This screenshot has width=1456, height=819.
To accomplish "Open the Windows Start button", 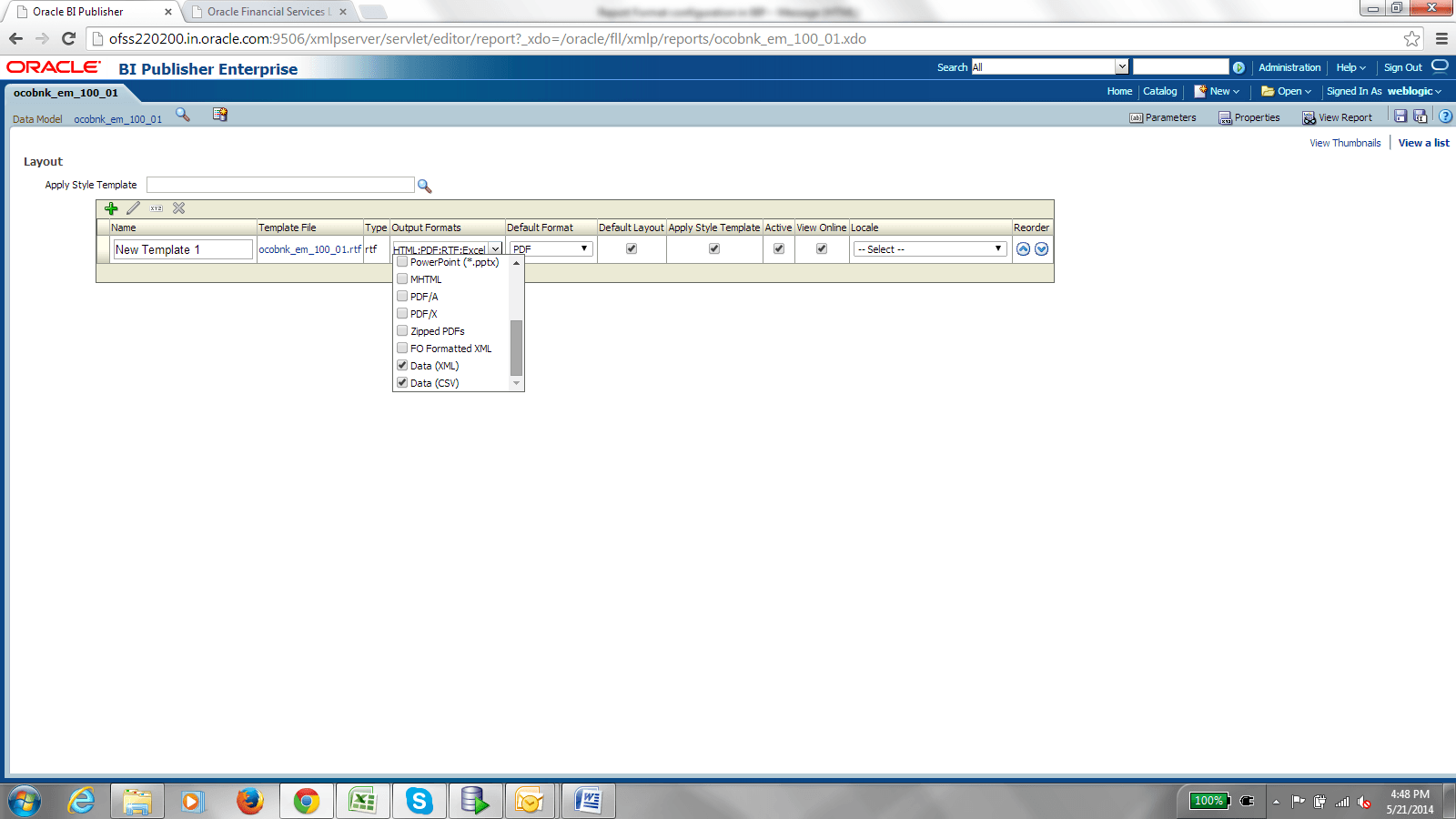I will pos(25,802).
